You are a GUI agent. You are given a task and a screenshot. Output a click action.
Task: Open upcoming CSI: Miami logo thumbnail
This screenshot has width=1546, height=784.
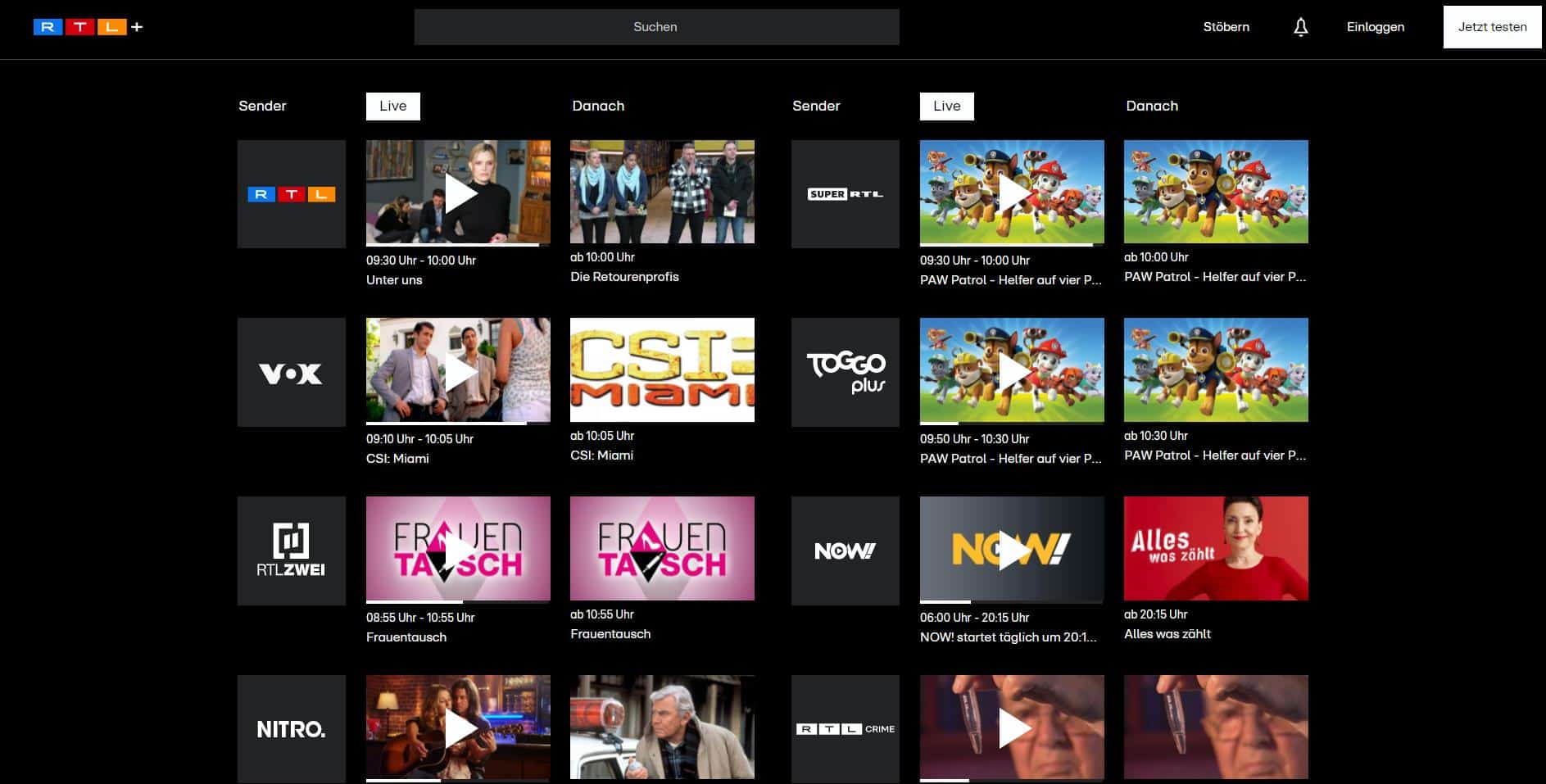pos(662,370)
